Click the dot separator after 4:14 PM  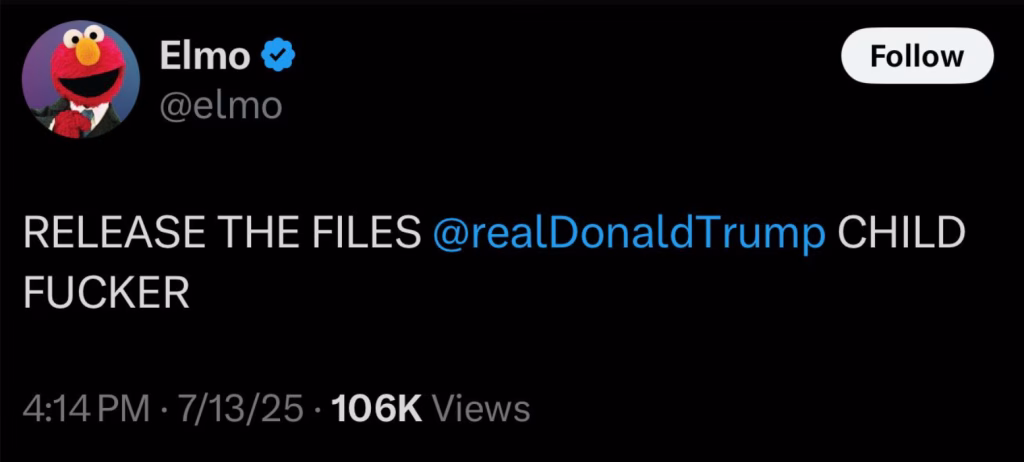point(163,411)
